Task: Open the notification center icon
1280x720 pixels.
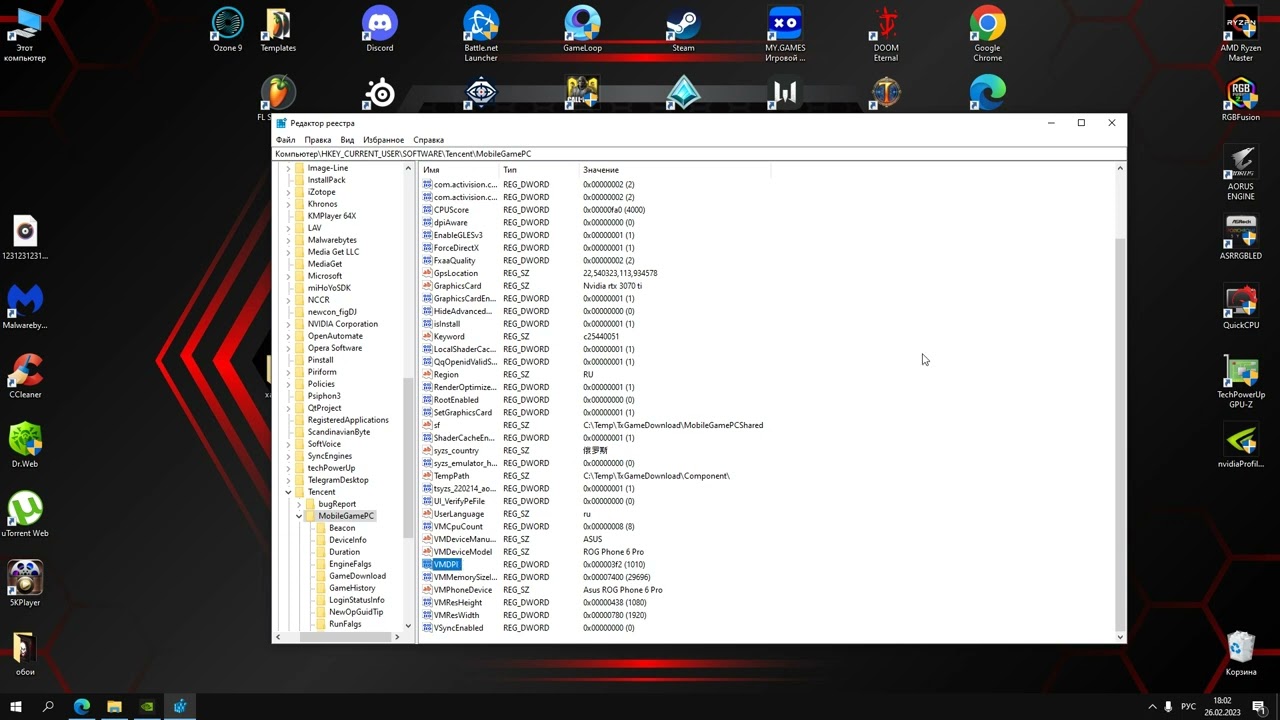Action: (x=1259, y=706)
